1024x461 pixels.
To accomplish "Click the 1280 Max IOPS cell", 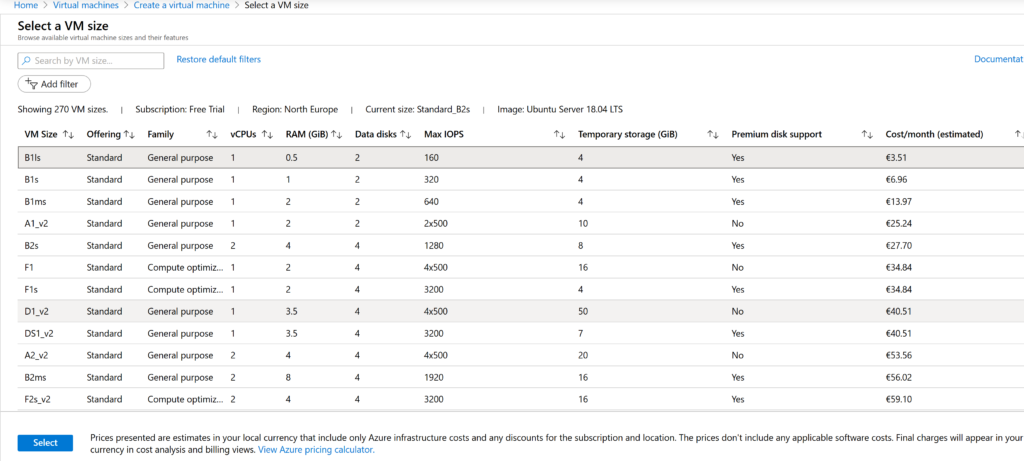I will 434,246.
